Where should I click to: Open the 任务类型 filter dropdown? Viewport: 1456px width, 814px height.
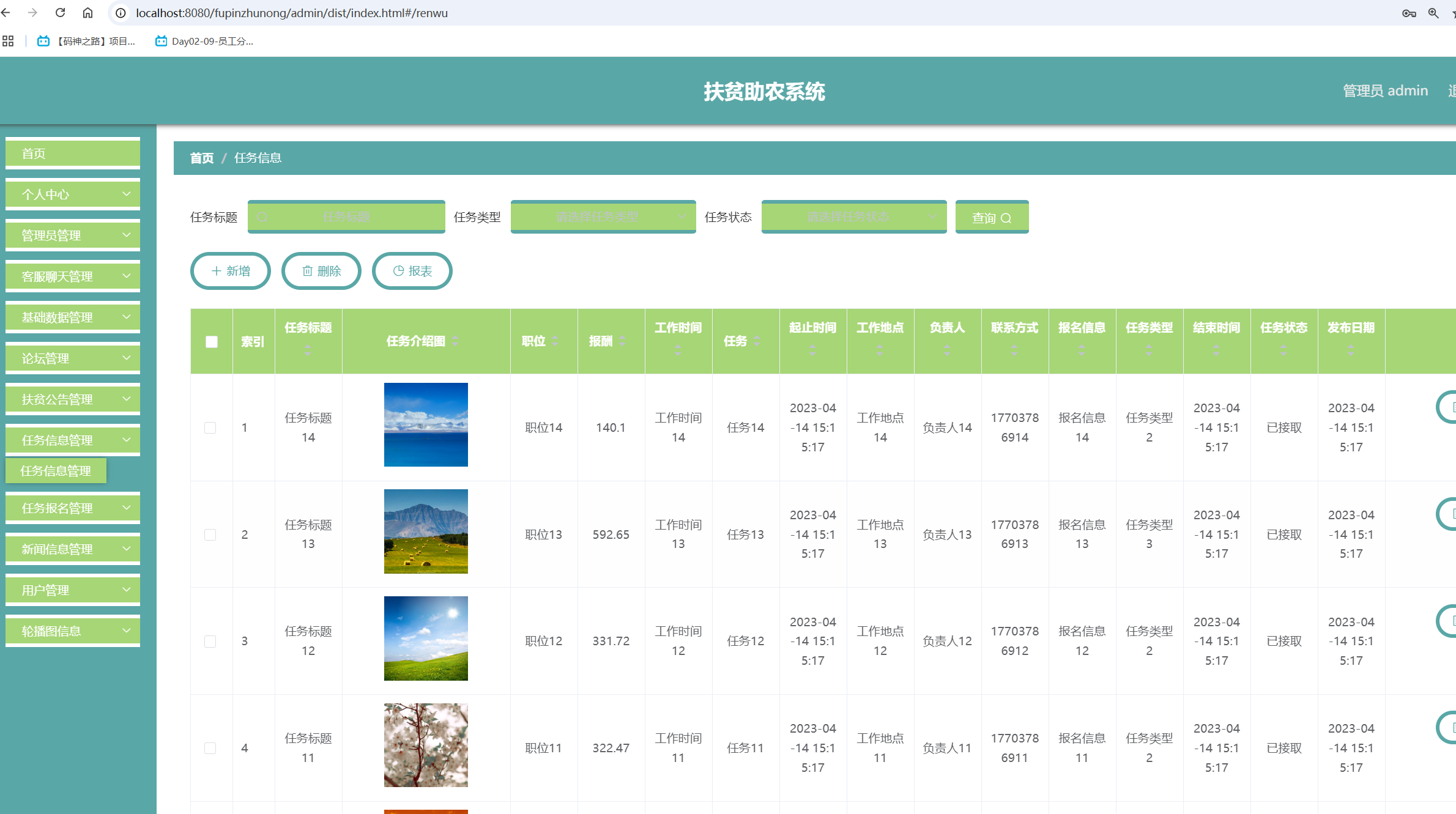pos(603,216)
